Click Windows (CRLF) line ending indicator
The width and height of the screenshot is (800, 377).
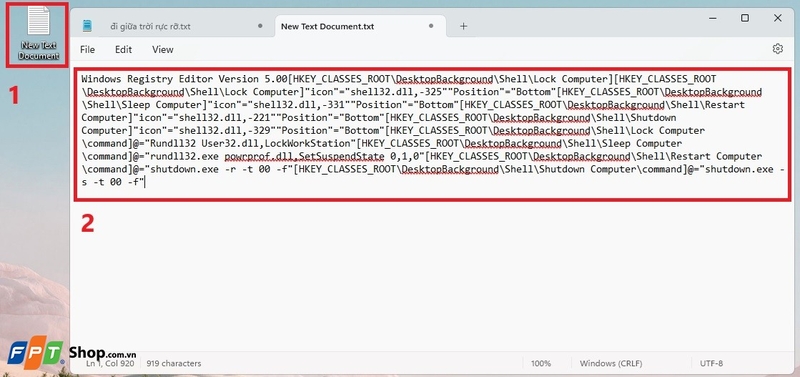coord(611,364)
